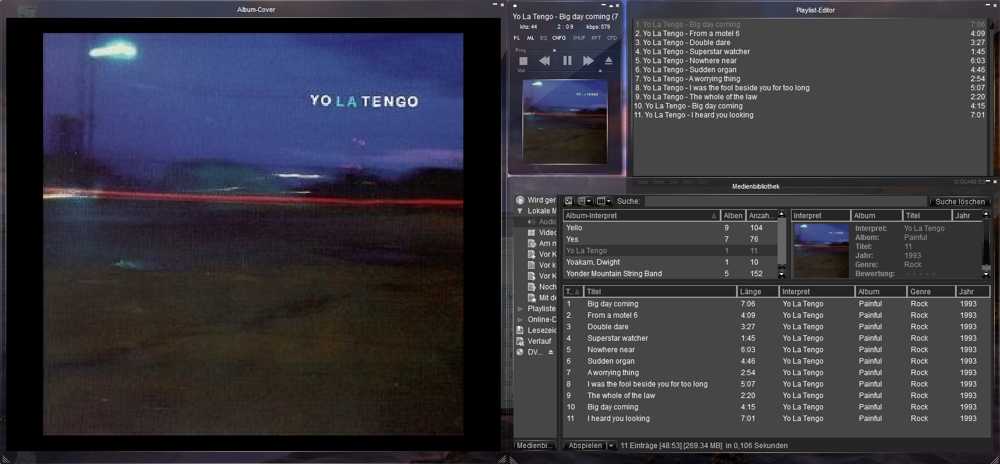Collapse the Lokale Medien tree node
This screenshot has height=464, width=1000.
(x=520, y=211)
